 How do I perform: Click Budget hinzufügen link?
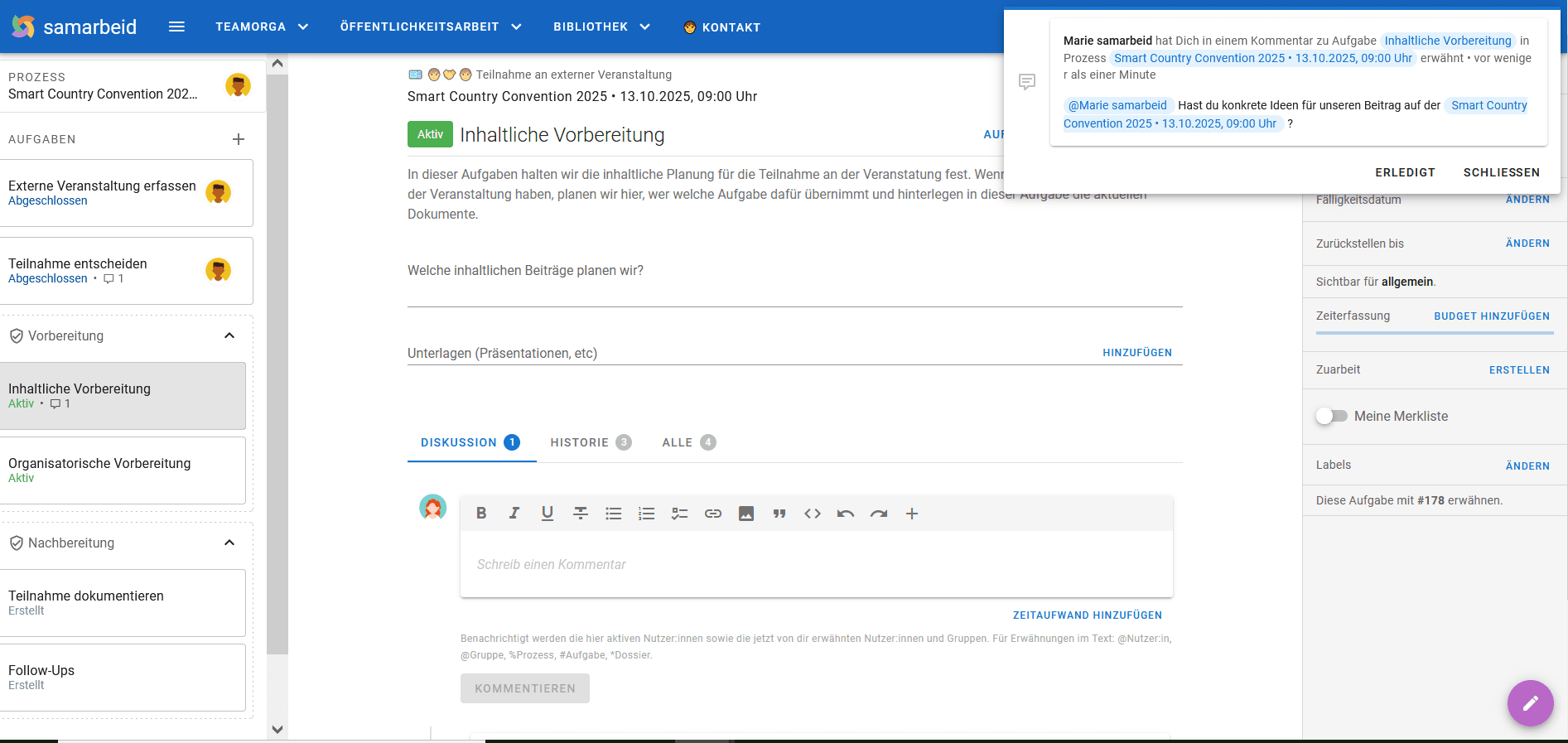[1491, 316]
